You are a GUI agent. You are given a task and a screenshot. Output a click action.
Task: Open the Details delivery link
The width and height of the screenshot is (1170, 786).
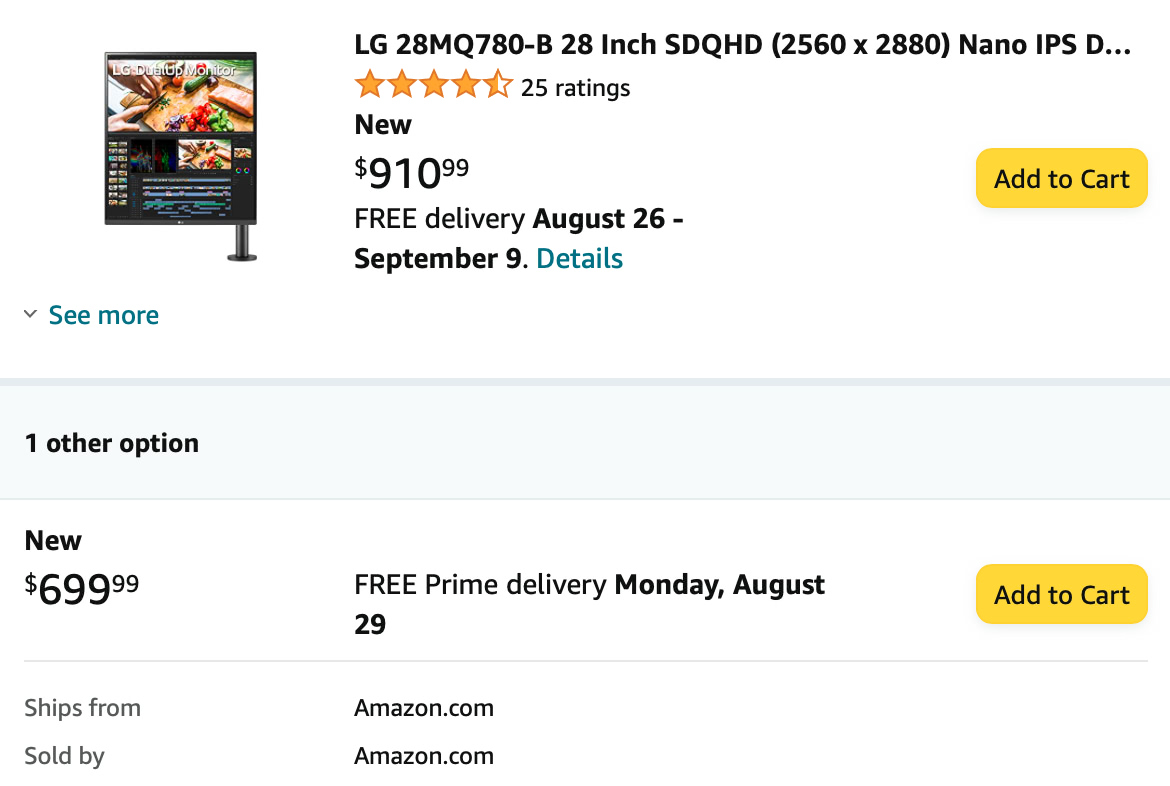pyautogui.click(x=579, y=258)
